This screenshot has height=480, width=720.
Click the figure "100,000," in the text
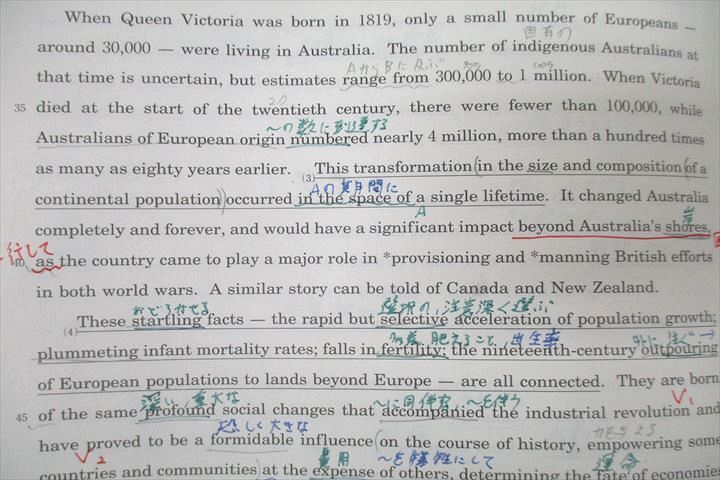[x=633, y=107]
